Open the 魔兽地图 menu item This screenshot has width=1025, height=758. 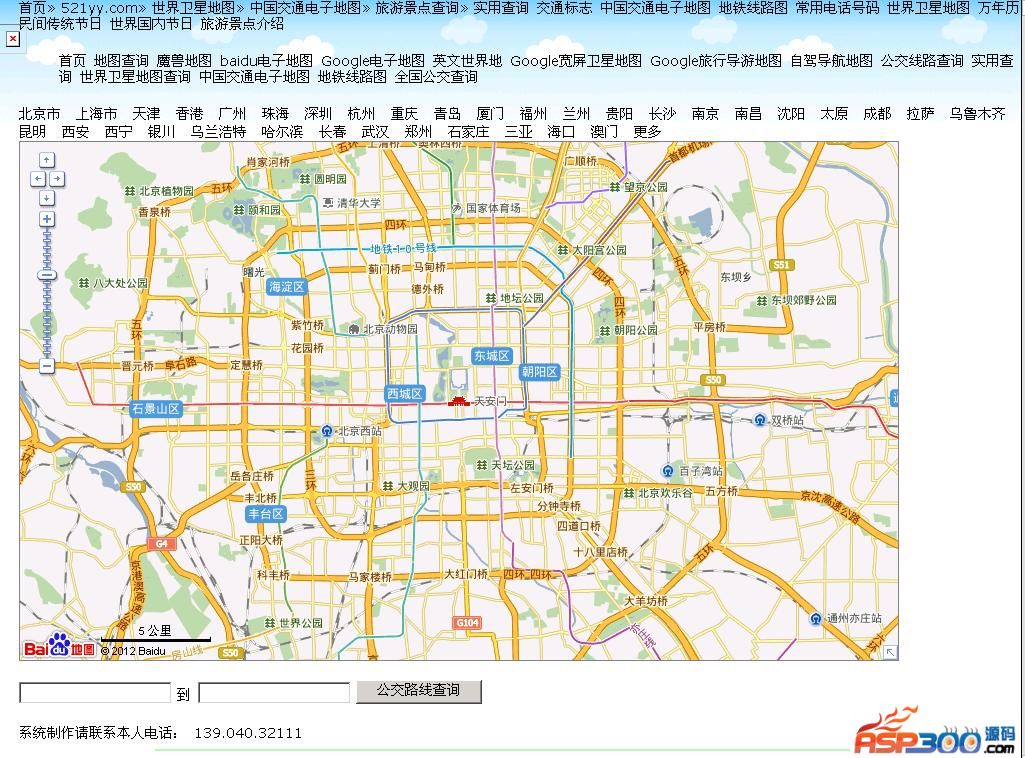pyautogui.click(x=184, y=61)
